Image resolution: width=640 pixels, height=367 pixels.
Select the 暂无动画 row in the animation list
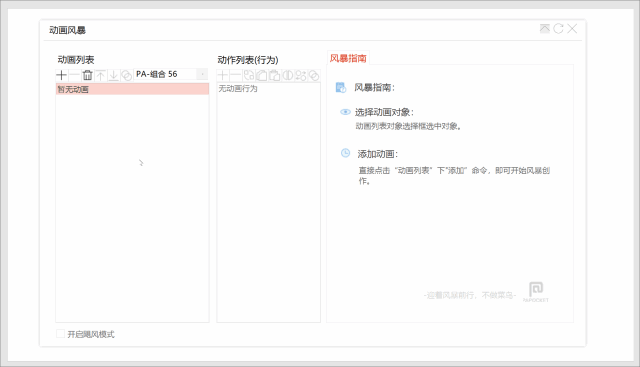click(x=132, y=89)
